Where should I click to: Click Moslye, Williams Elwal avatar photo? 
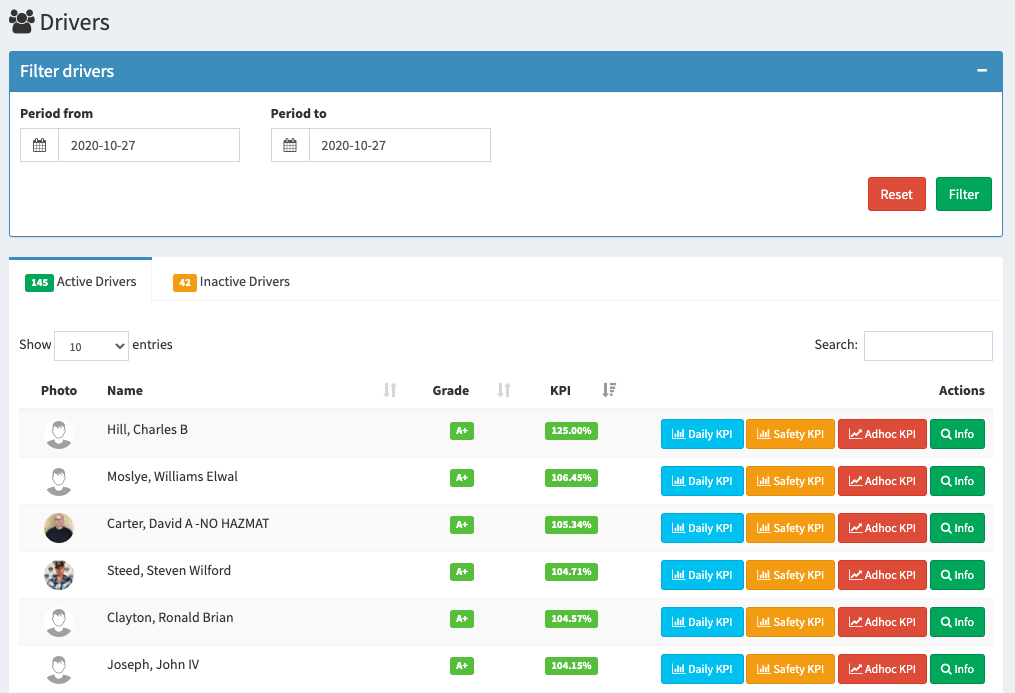point(59,481)
